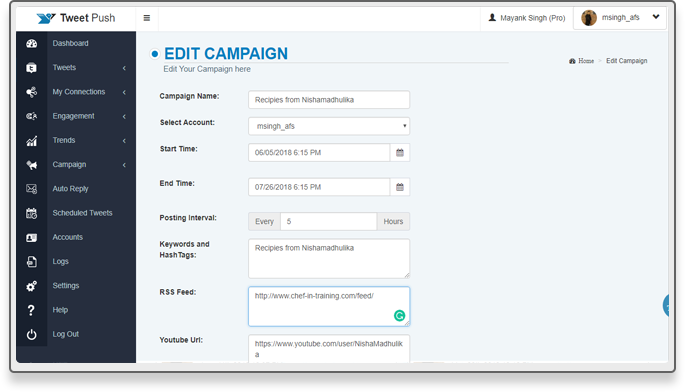The width and height of the screenshot is (685, 392).
Task: Select Log Out in the sidebar
Action: click(66, 334)
